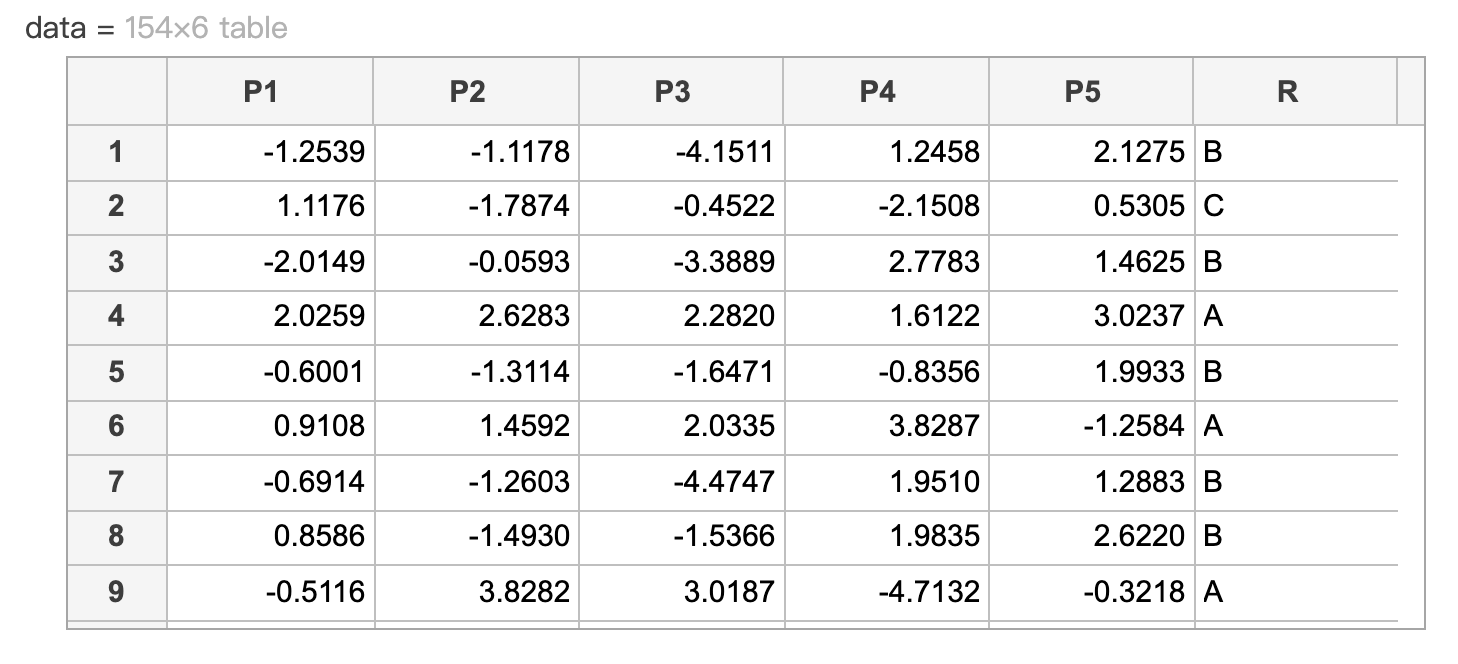
Task: Select the P2 column header
Action: pos(476,91)
